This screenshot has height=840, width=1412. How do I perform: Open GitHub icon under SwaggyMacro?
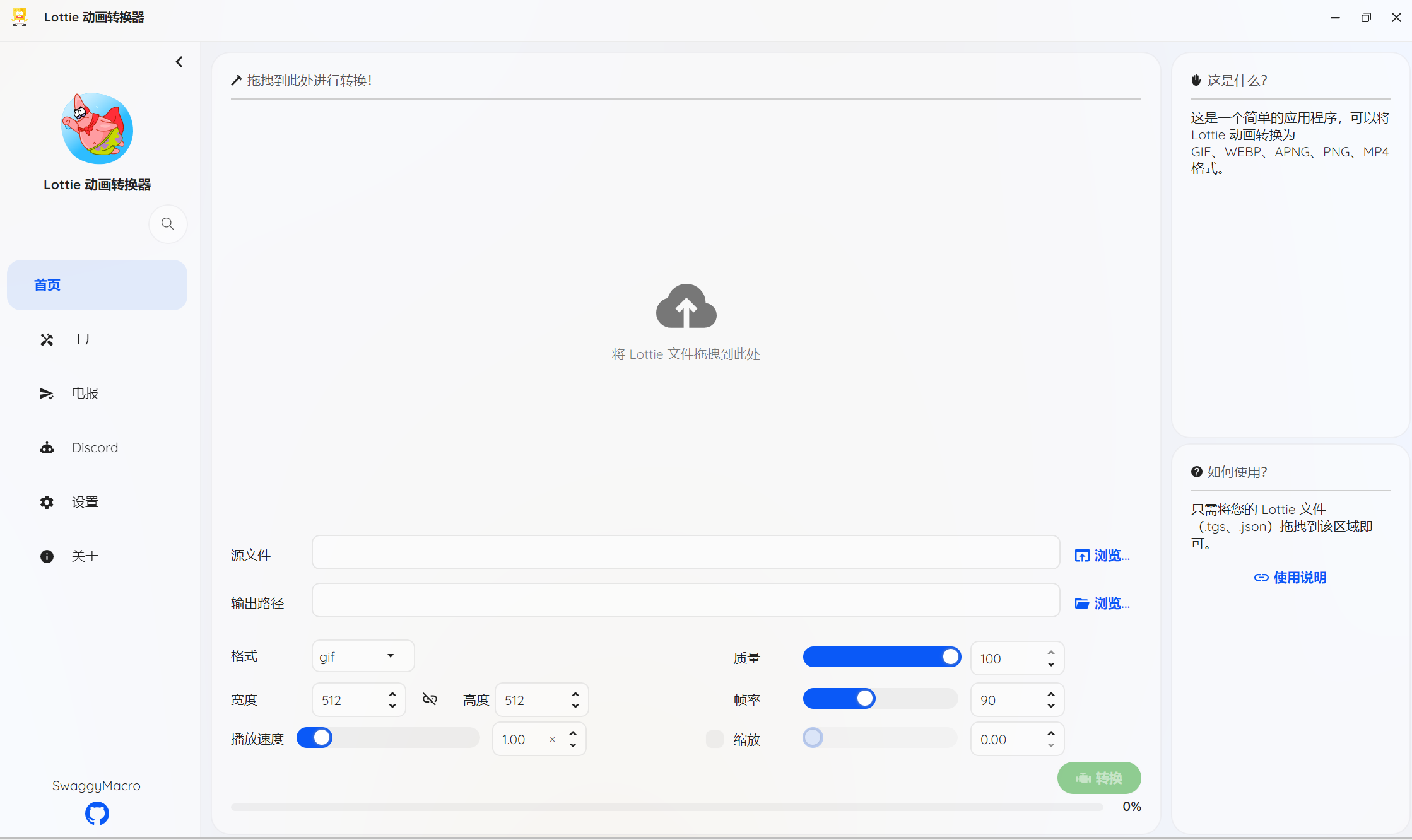point(97,814)
